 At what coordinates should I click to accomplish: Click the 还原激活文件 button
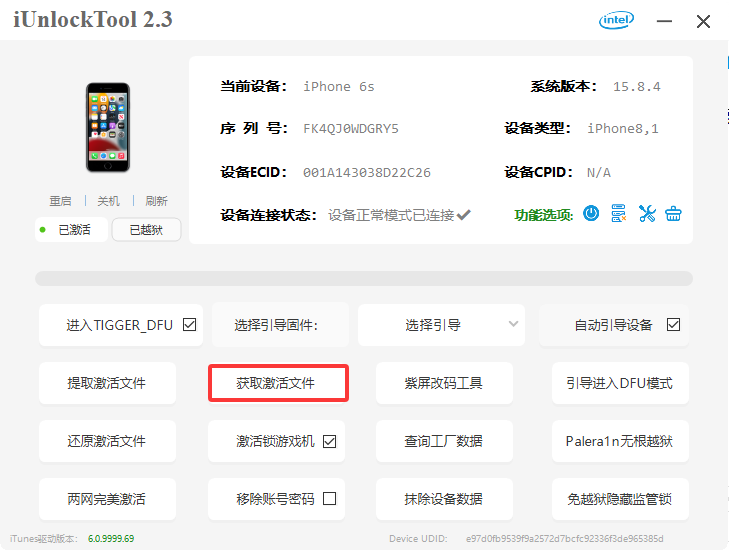(x=107, y=441)
